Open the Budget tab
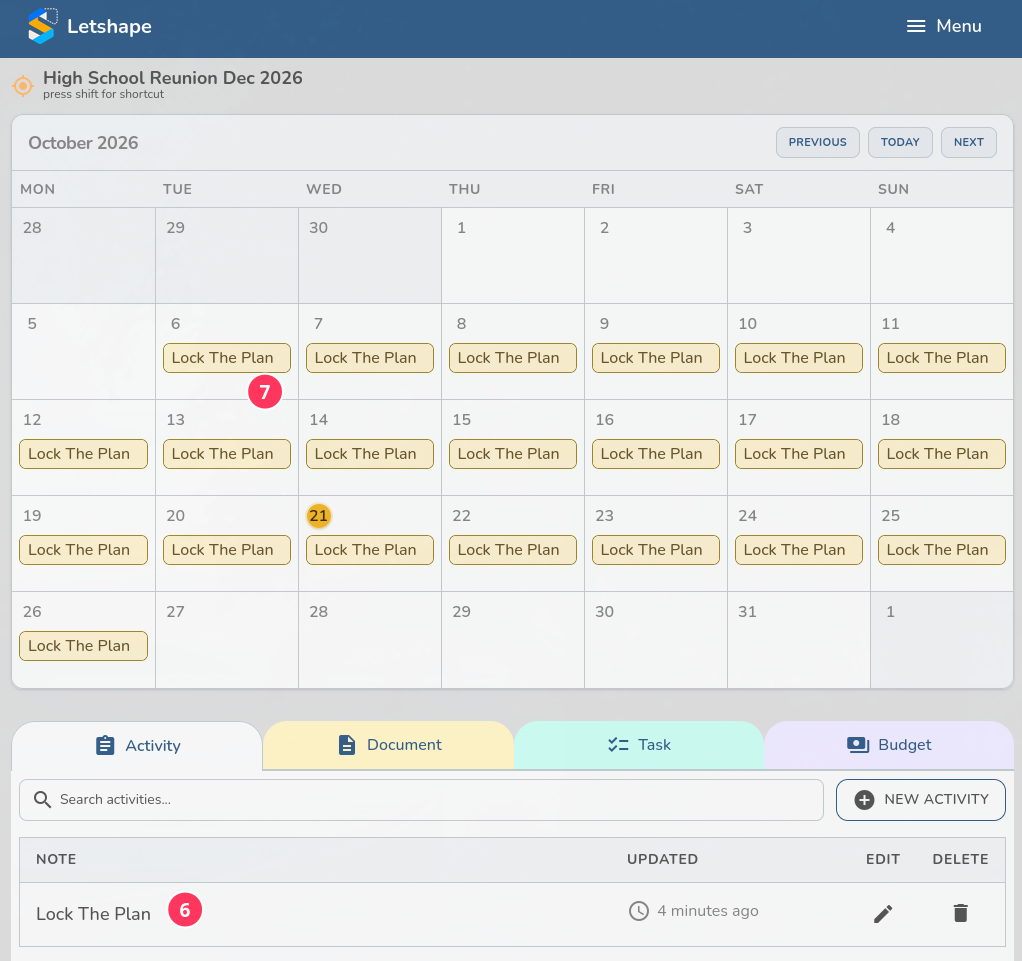 point(889,745)
